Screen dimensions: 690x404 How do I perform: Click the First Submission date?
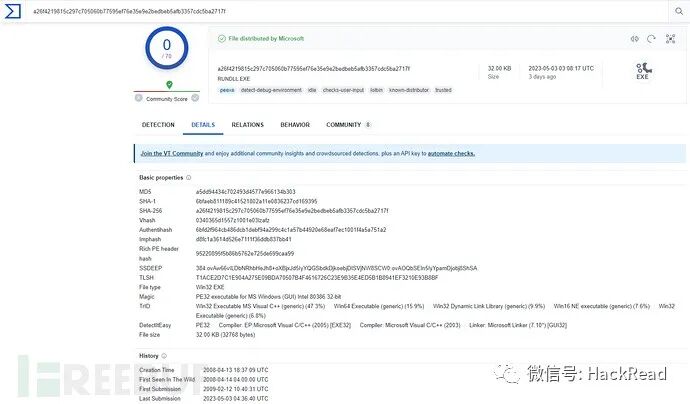(235, 389)
